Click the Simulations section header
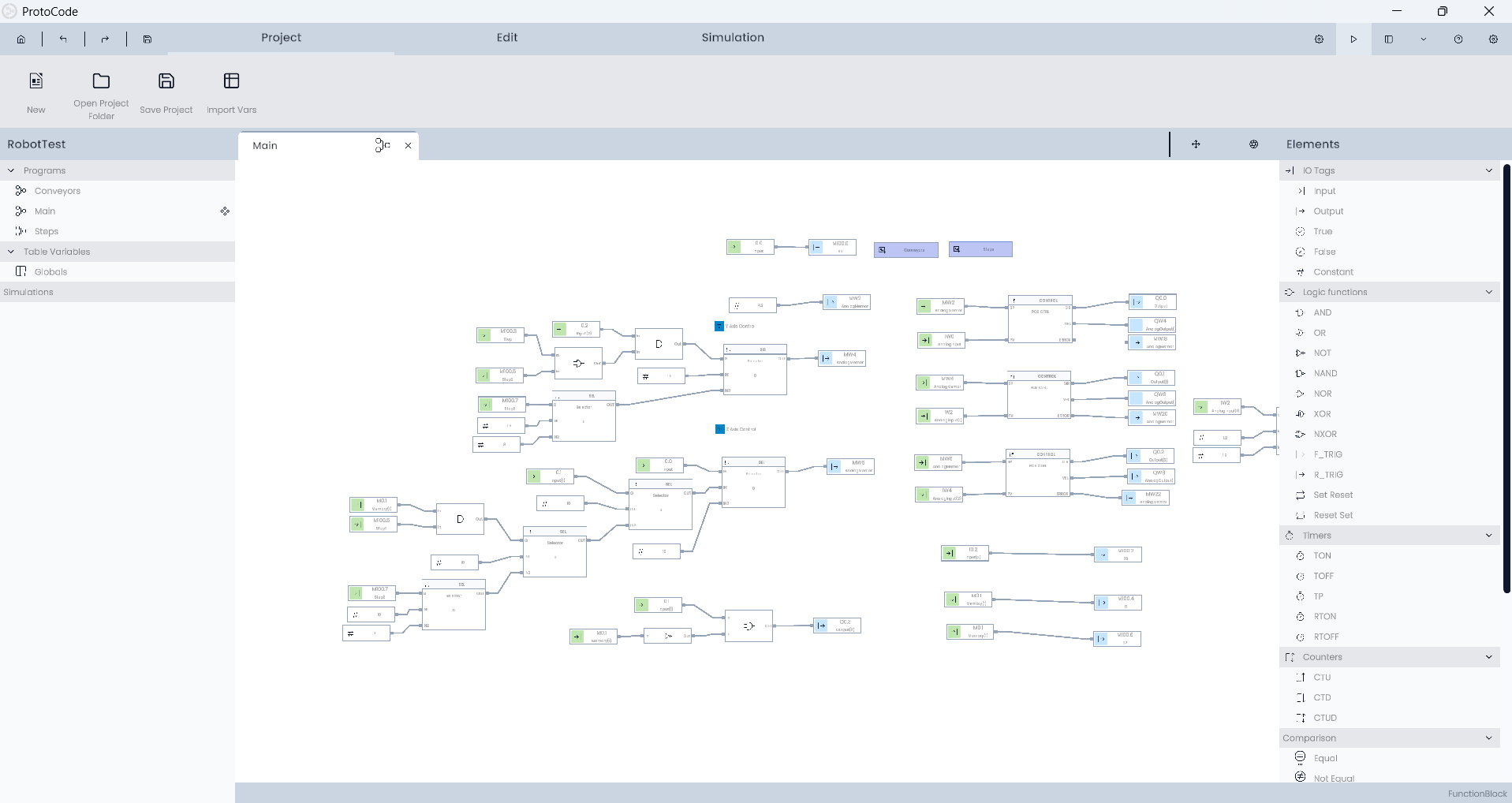The image size is (1512, 803). 118,292
